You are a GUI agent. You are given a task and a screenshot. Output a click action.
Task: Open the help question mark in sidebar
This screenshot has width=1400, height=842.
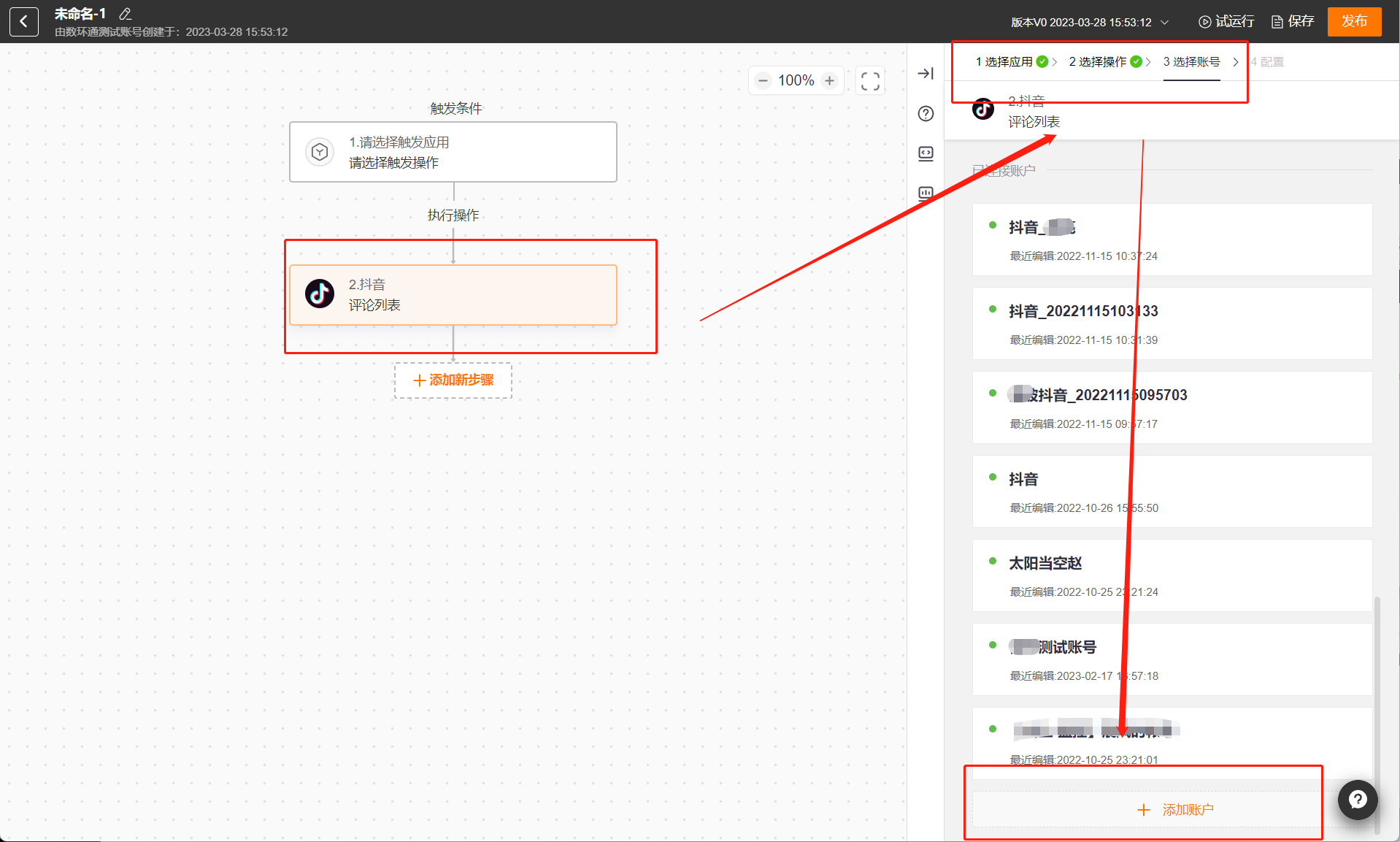[x=926, y=114]
